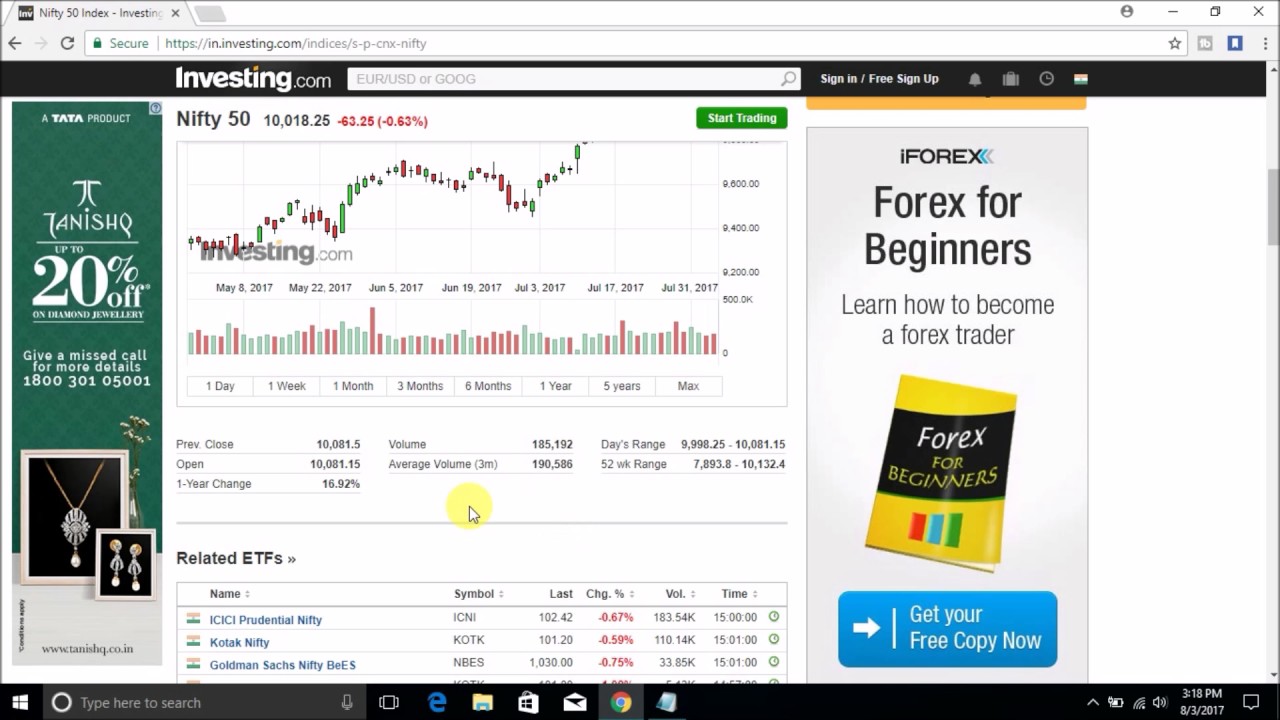The image size is (1280, 720).
Task: Click the 52 wk Range value 7,893.8 - 10,132.4
Action: (739, 464)
